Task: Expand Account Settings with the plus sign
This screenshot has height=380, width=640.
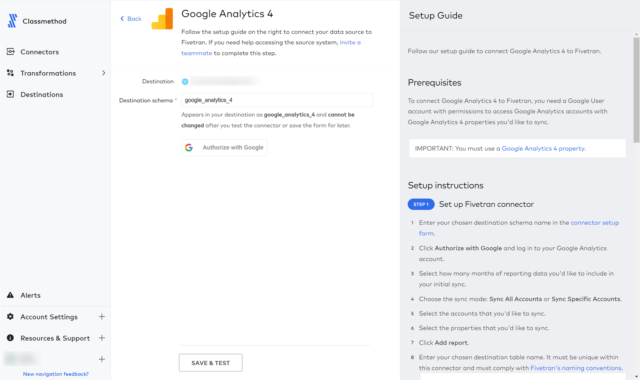Action: point(102,316)
